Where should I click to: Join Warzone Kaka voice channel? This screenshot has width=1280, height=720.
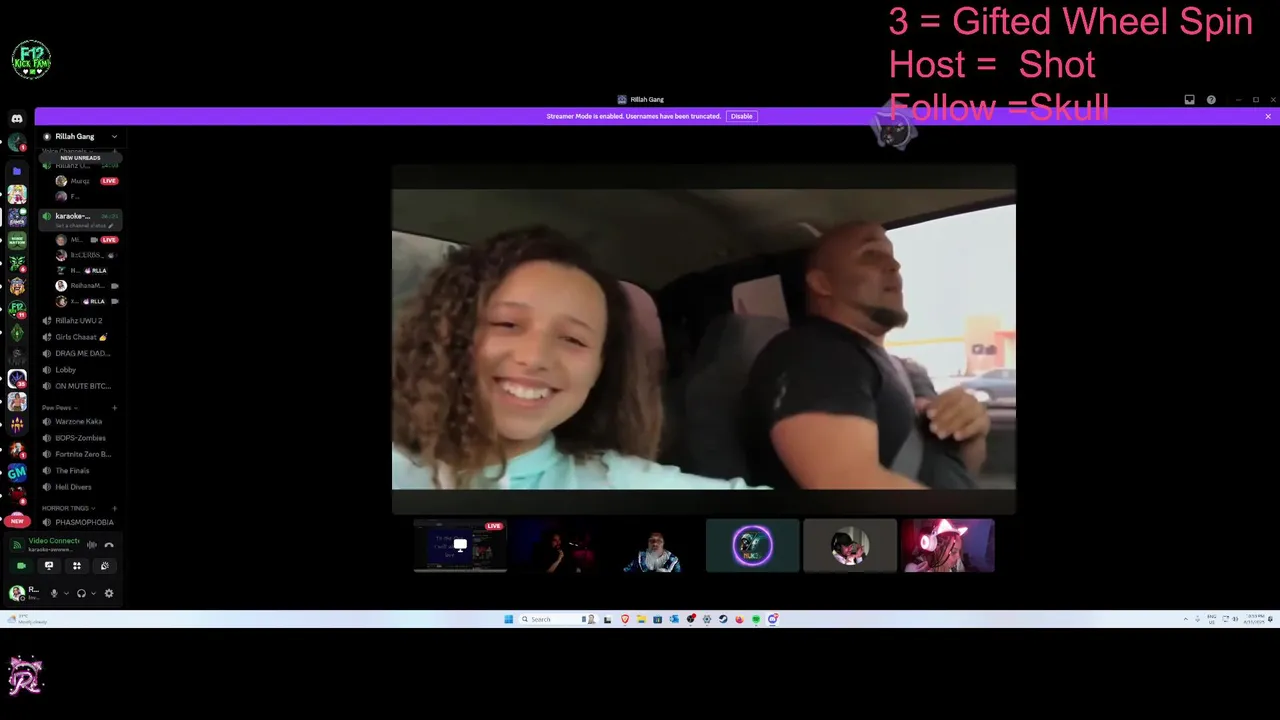[x=80, y=421]
